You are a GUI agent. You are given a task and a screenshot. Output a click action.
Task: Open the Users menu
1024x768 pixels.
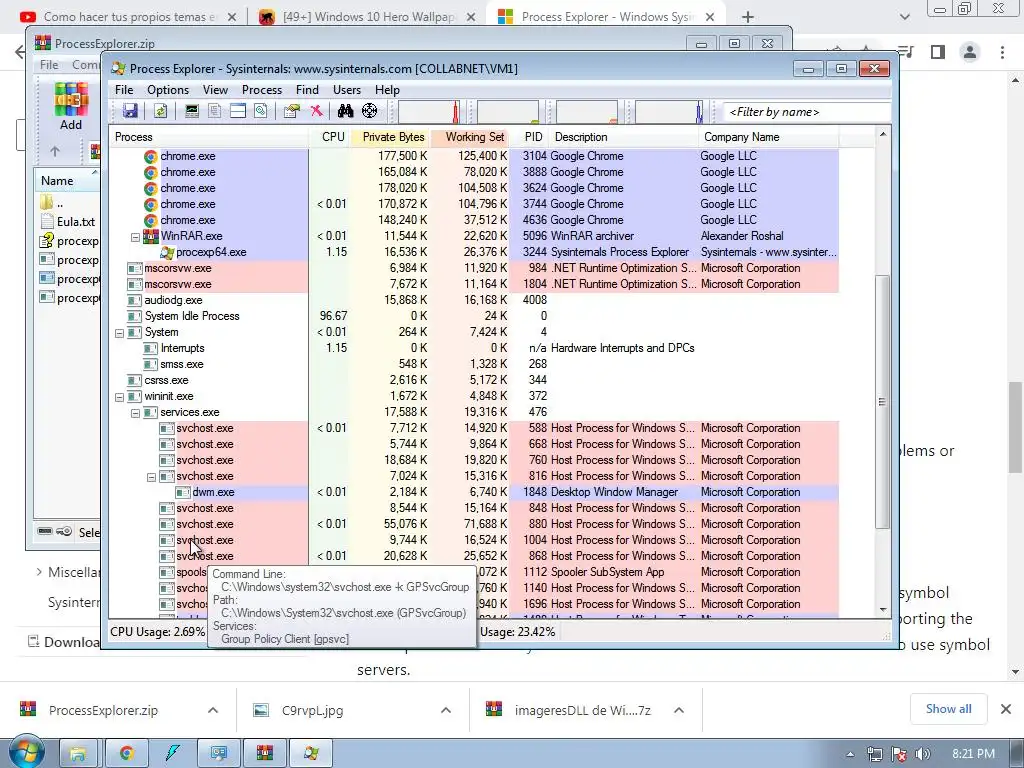tap(347, 90)
